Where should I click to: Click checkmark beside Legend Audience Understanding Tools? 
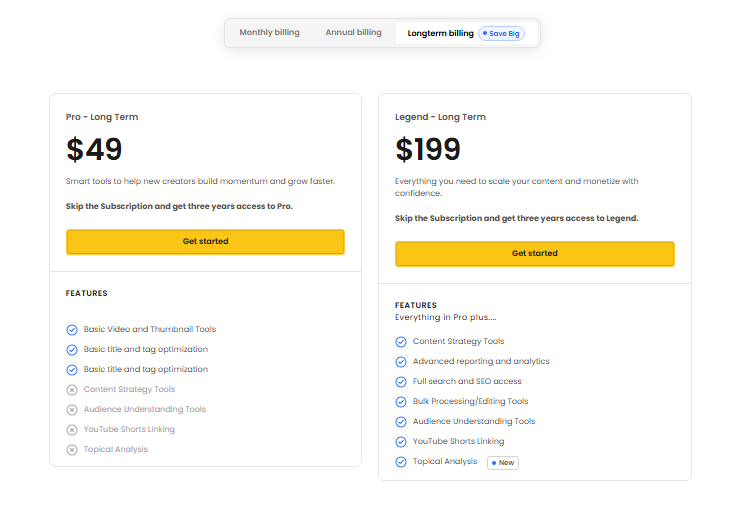[401, 422]
